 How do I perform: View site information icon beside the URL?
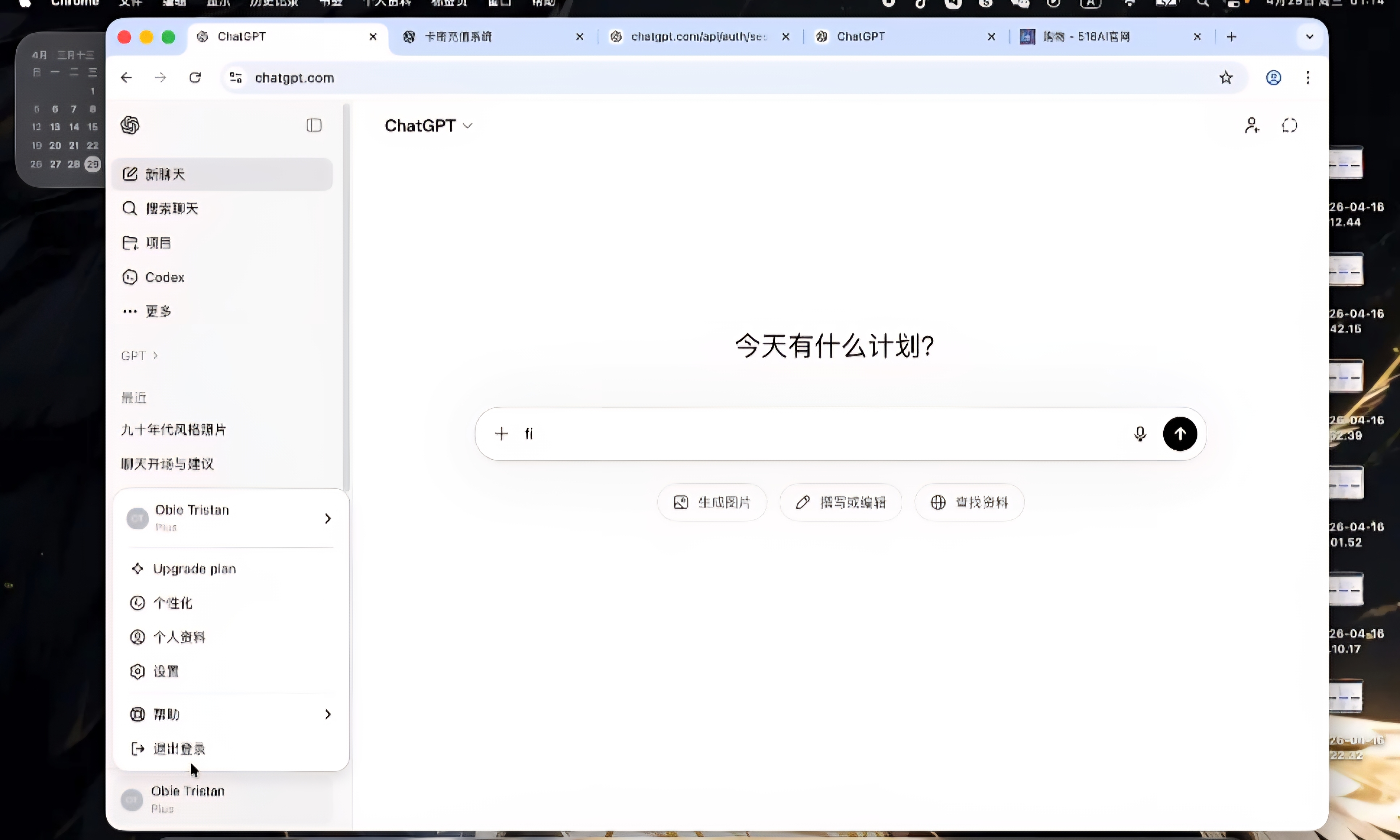pyautogui.click(x=235, y=78)
